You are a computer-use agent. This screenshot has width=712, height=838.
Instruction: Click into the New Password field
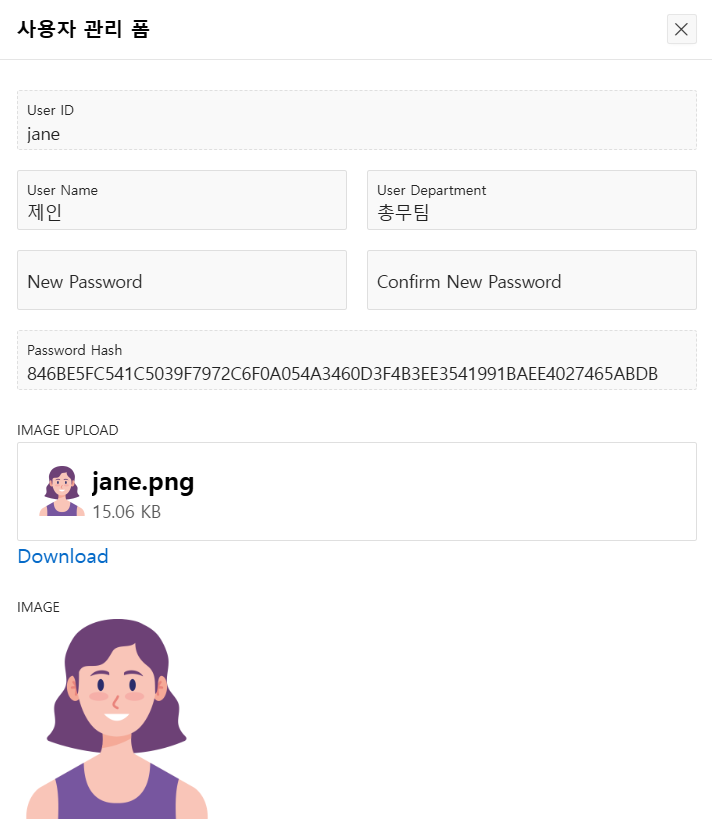click(x=182, y=280)
